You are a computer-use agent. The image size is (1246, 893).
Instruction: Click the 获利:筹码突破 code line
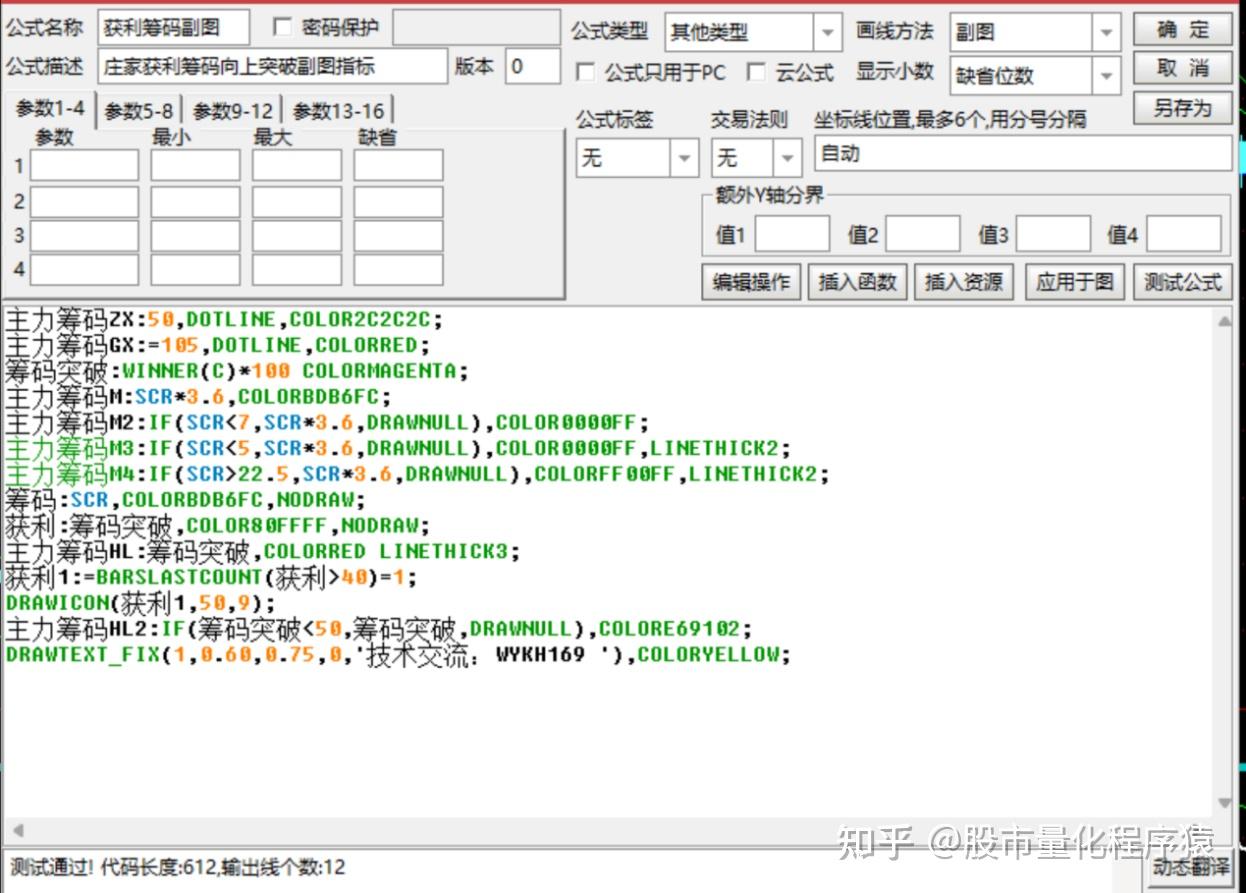pyautogui.click(x=217, y=526)
